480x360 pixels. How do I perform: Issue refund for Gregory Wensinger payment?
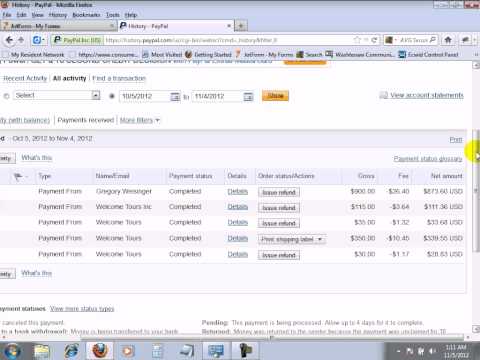(x=279, y=192)
